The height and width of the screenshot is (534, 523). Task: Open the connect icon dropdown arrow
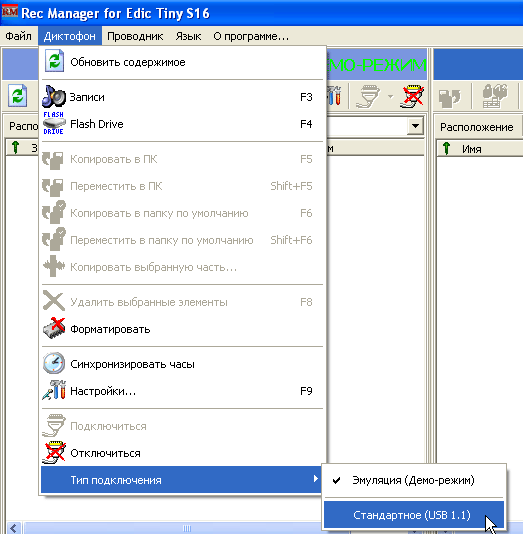(391, 96)
